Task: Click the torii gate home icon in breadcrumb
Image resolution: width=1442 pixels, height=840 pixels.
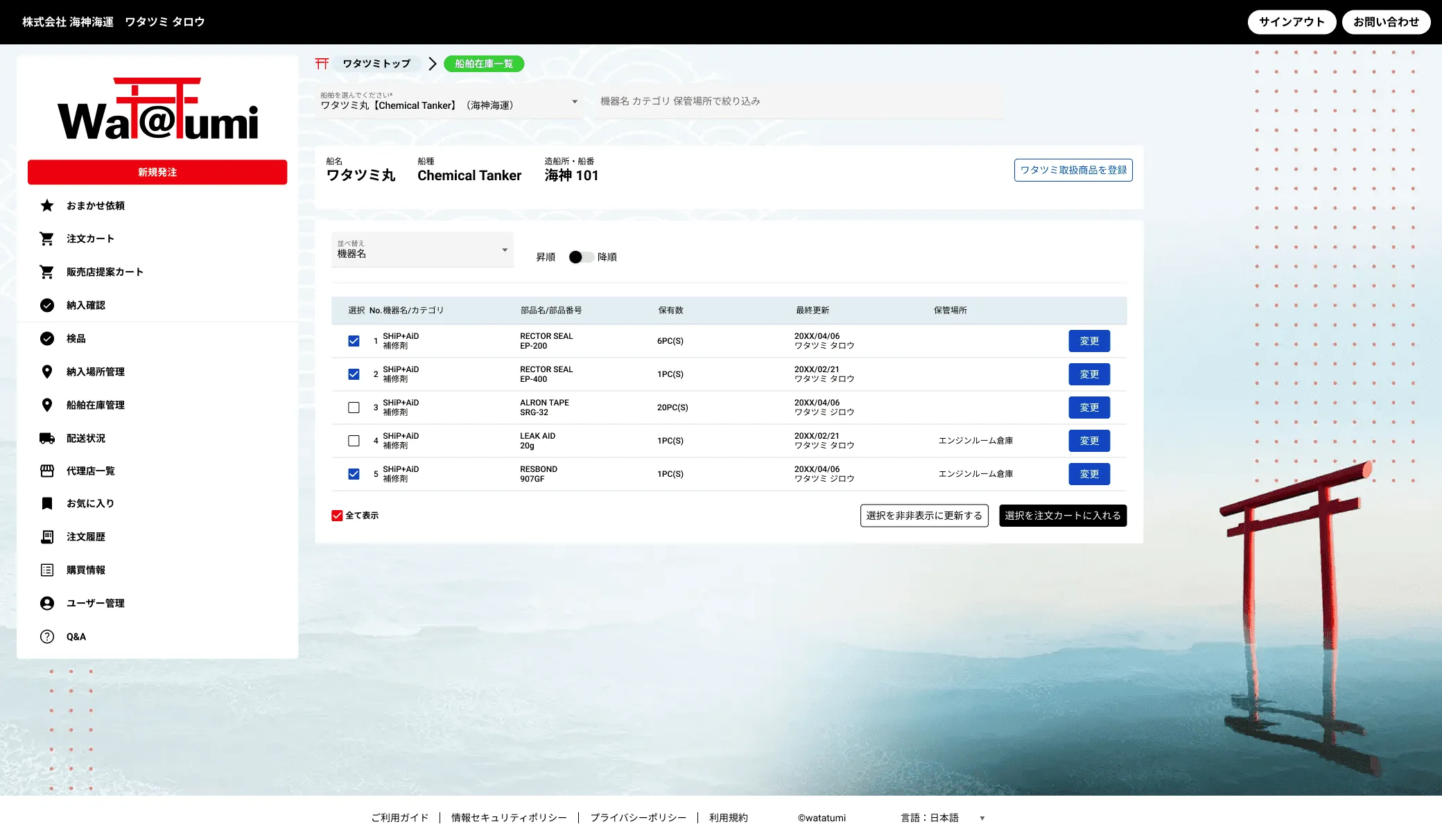Action: coord(322,64)
